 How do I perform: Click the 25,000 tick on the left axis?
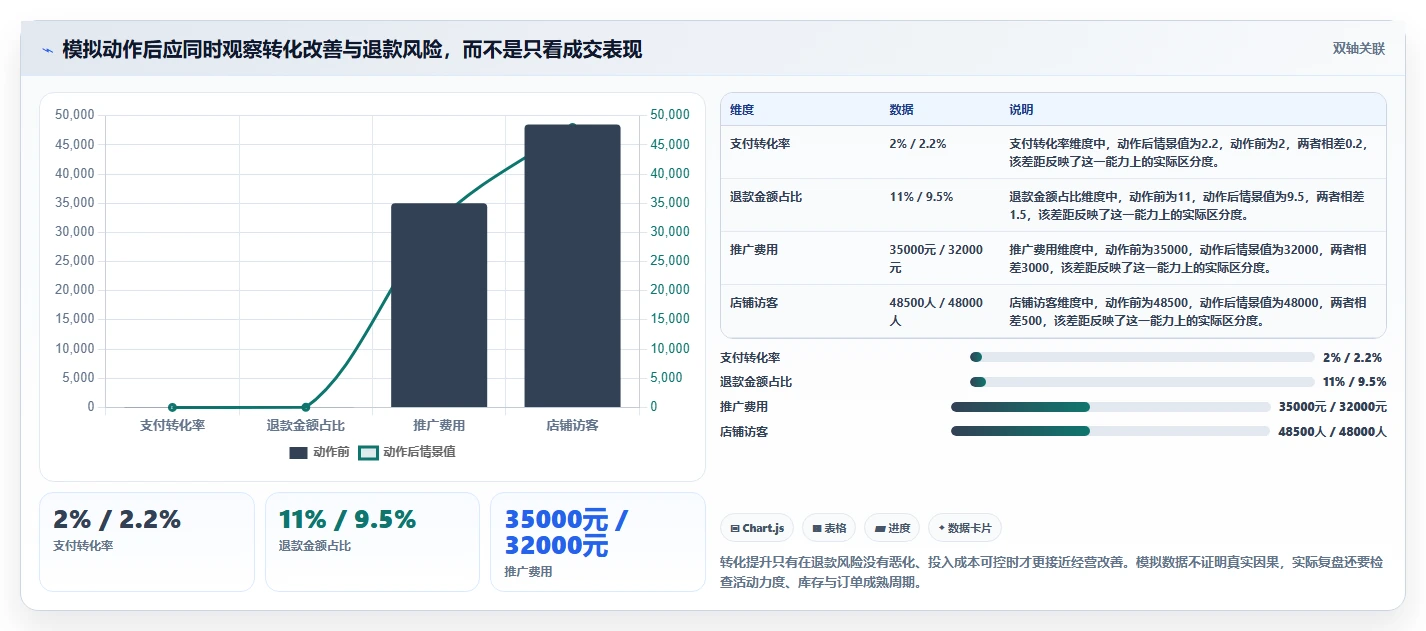coord(75,261)
